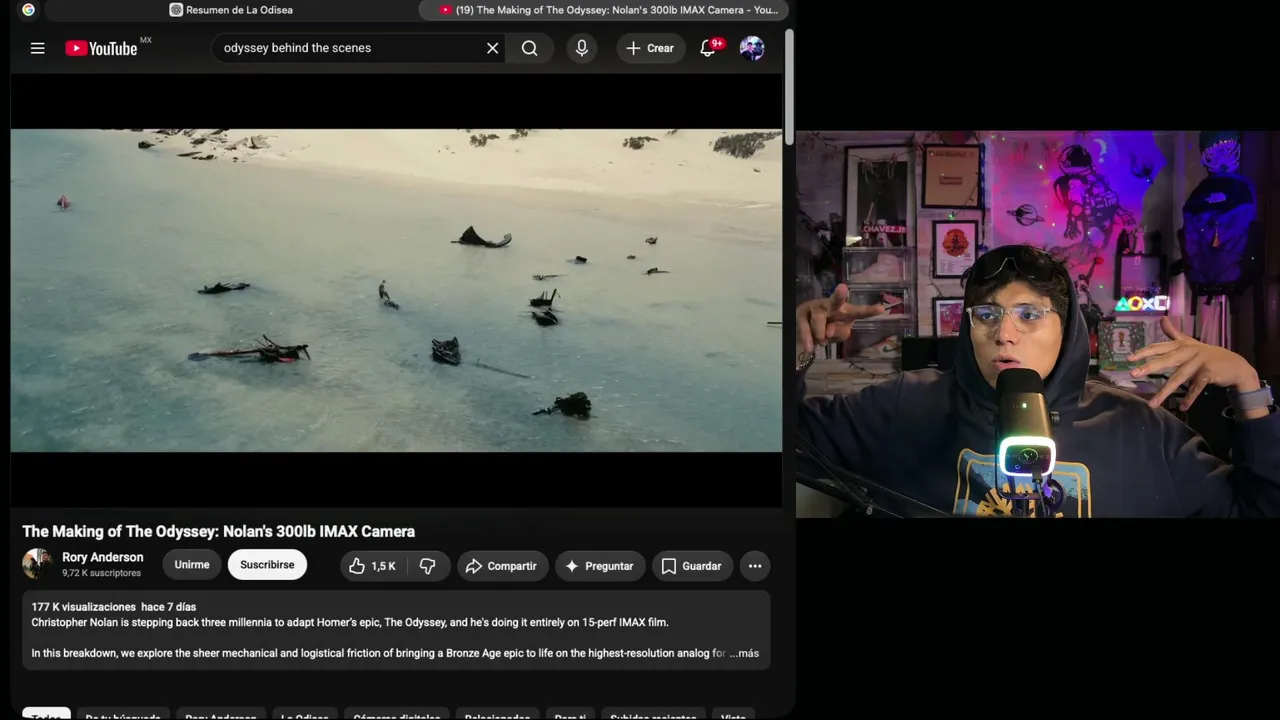Subscribe with the Suscribirse button

(267, 565)
